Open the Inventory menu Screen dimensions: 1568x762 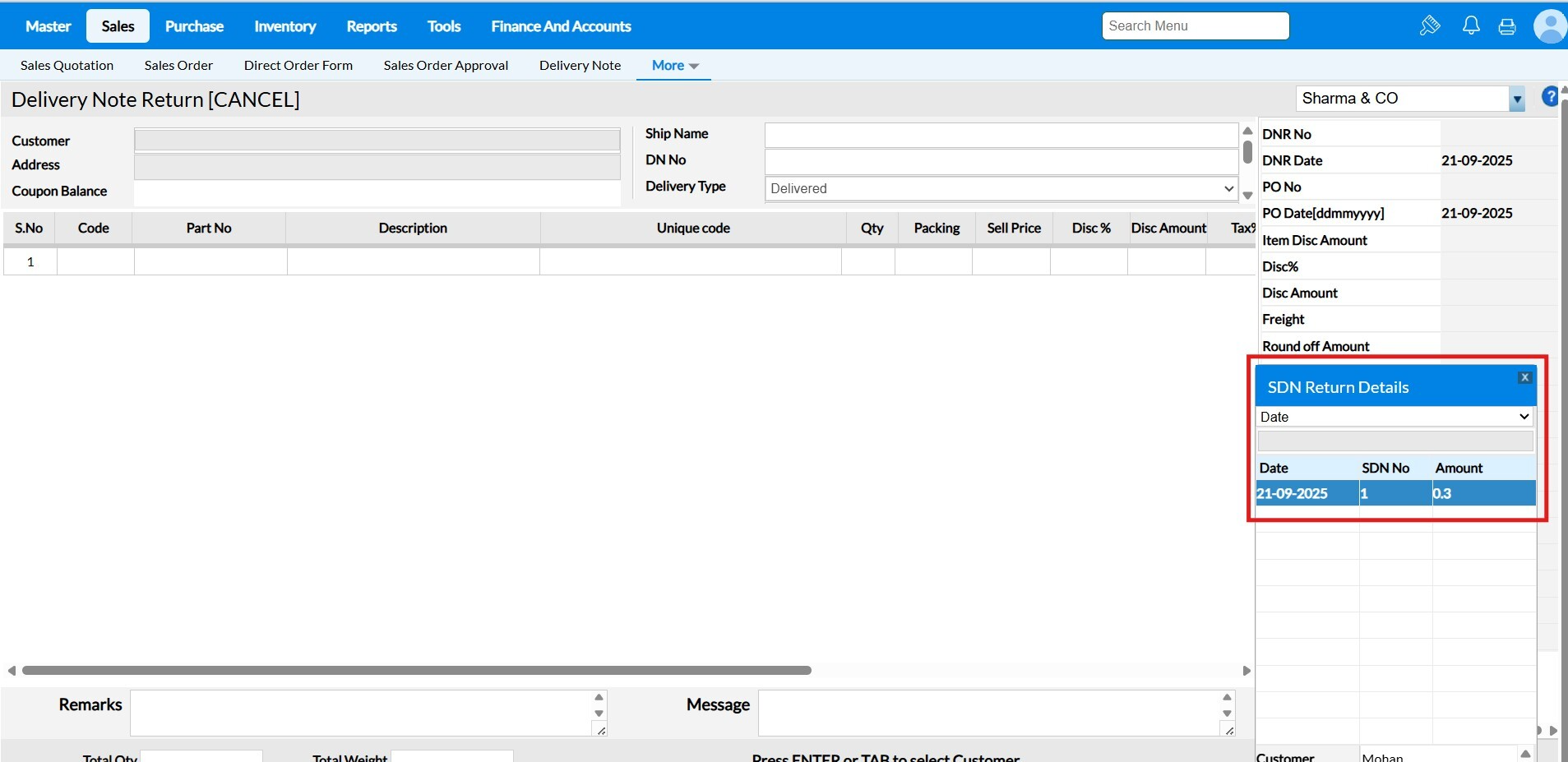[x=285, y=26]
